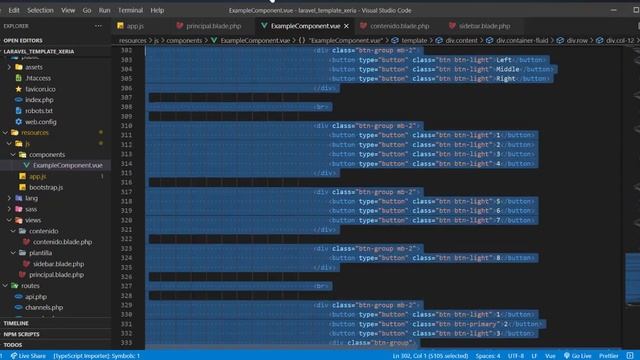Expand the assets folder
Viewport: 640px width, 360px height.
click(33, 67)
